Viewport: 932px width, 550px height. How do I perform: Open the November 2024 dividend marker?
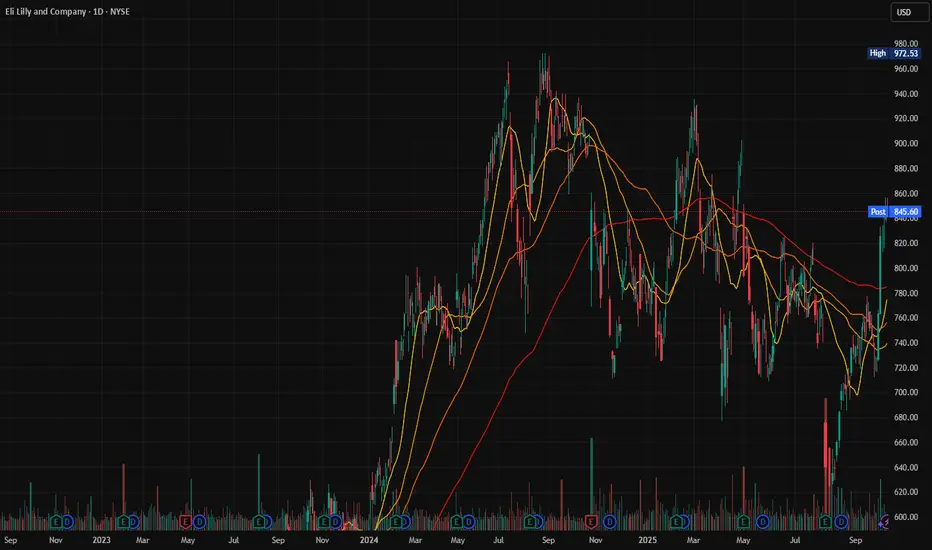point(610,522)
